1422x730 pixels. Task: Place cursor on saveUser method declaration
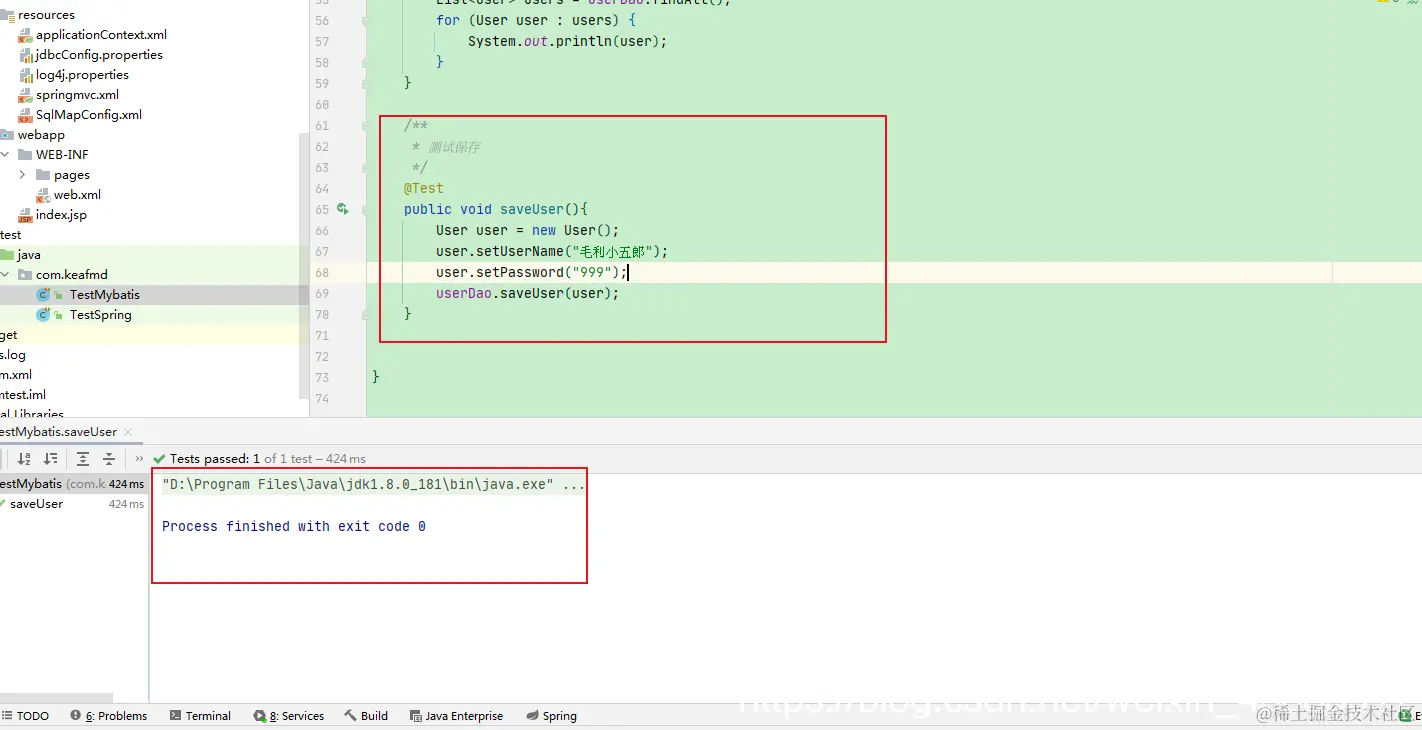[x=496, y=209]
